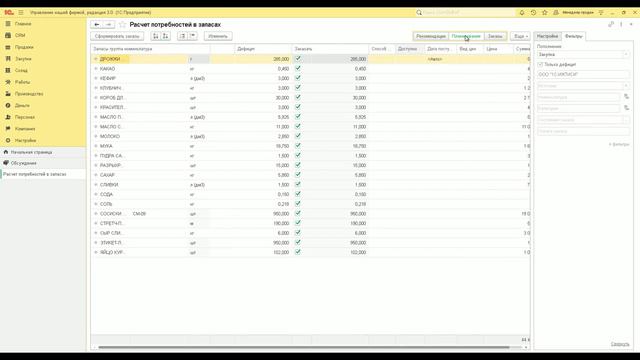Go back with the left arrow button

click(97, 24)
